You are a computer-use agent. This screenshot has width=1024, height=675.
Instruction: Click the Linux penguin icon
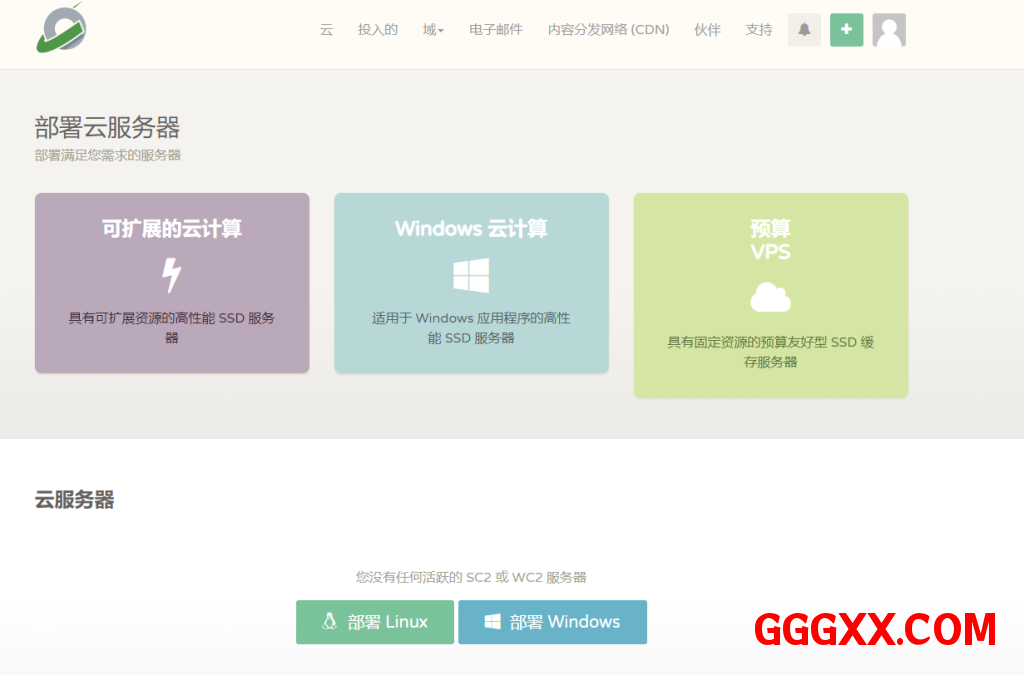click(329, 622)
